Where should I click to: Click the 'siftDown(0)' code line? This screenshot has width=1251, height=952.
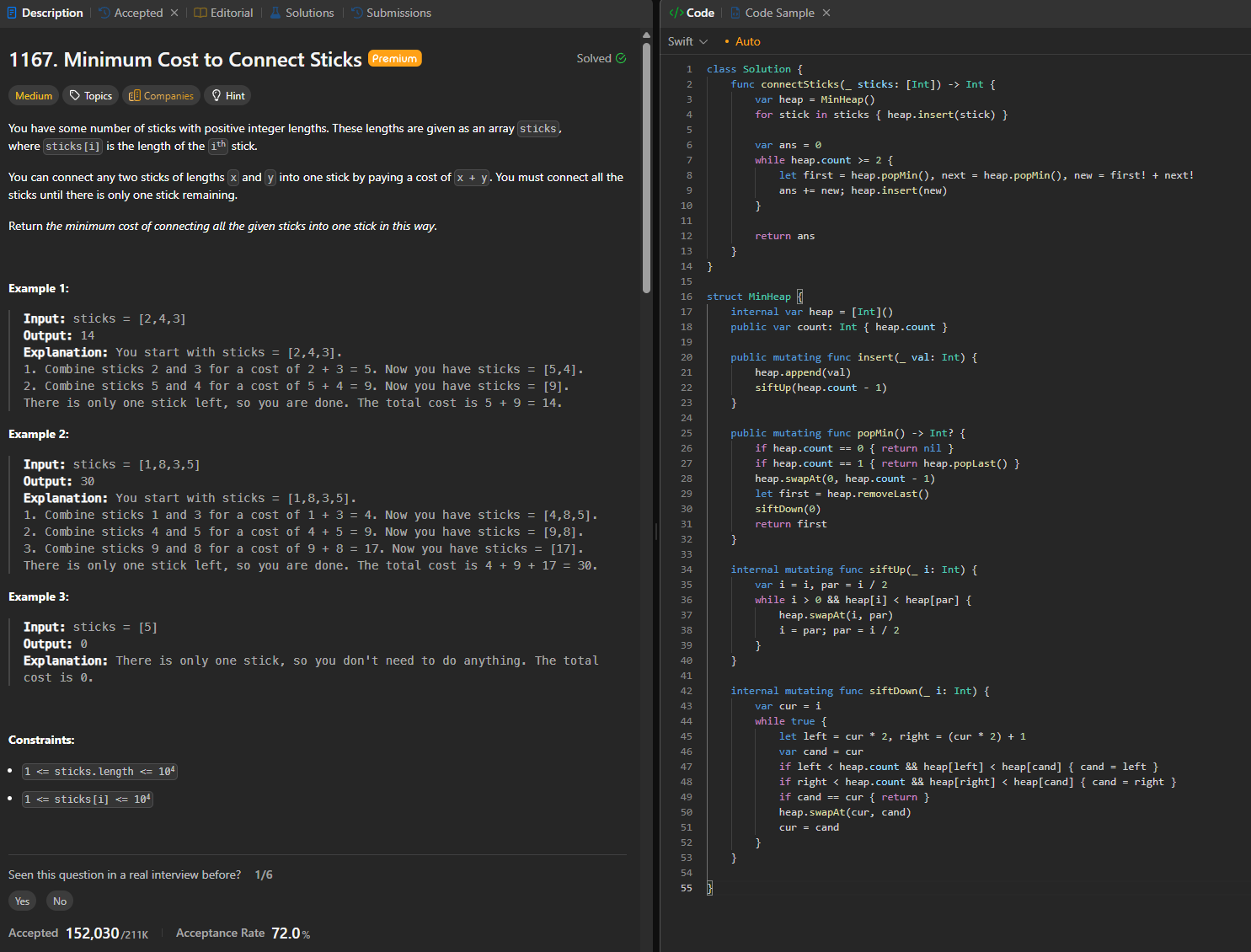[x=788, y=509]
